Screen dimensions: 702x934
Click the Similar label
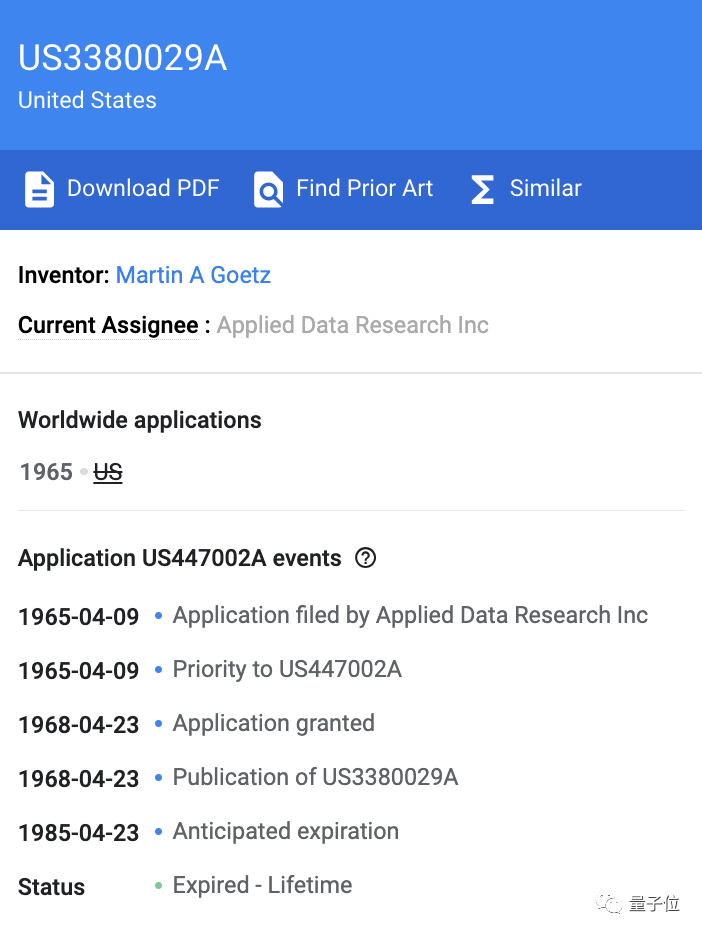click(x=545, y=188)
